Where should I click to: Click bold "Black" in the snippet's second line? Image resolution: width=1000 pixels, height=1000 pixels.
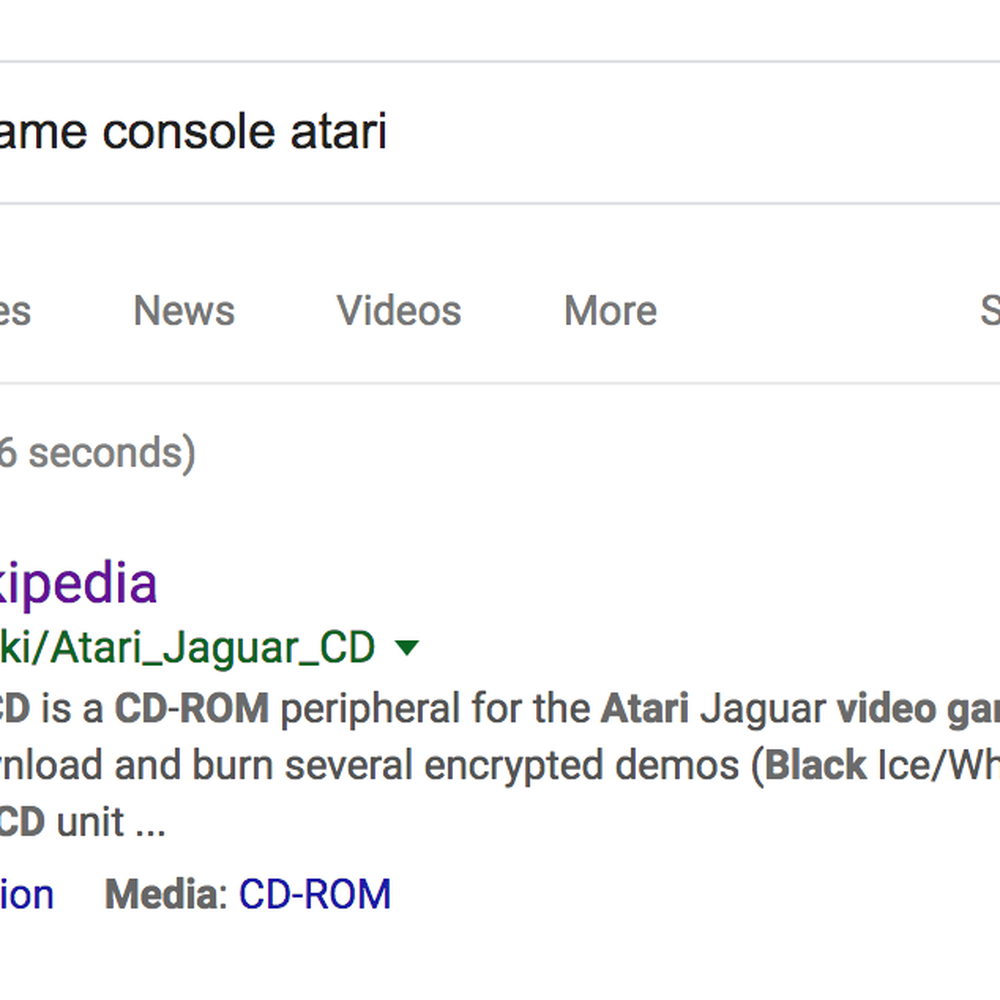point(815,765)
